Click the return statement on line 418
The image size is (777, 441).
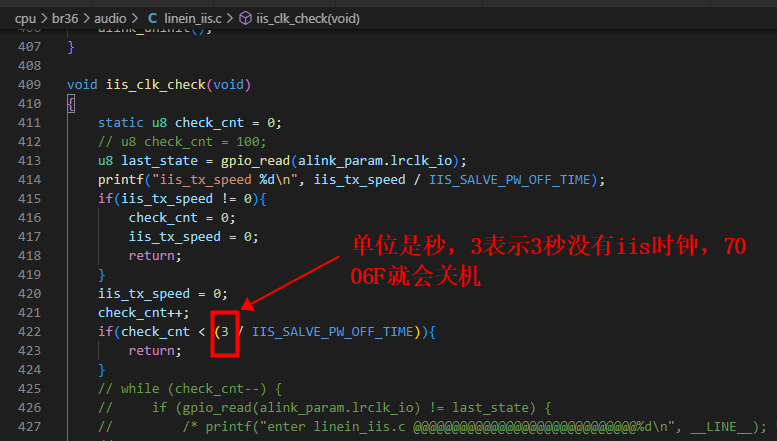coord(155,256)
